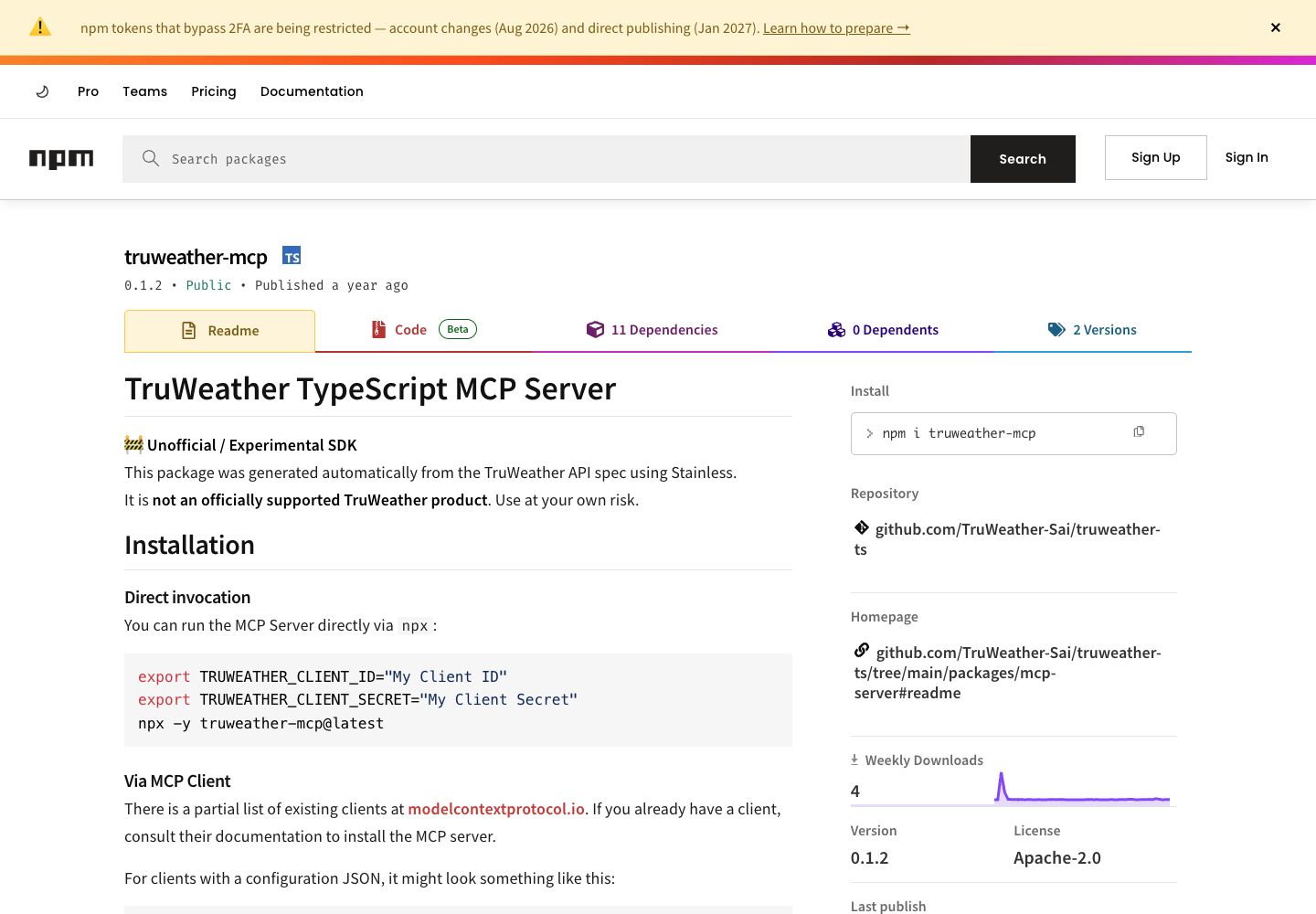Viewport: 1316px width, 914px height.
Task: Click the black Search button
Action: point(1023,159)
